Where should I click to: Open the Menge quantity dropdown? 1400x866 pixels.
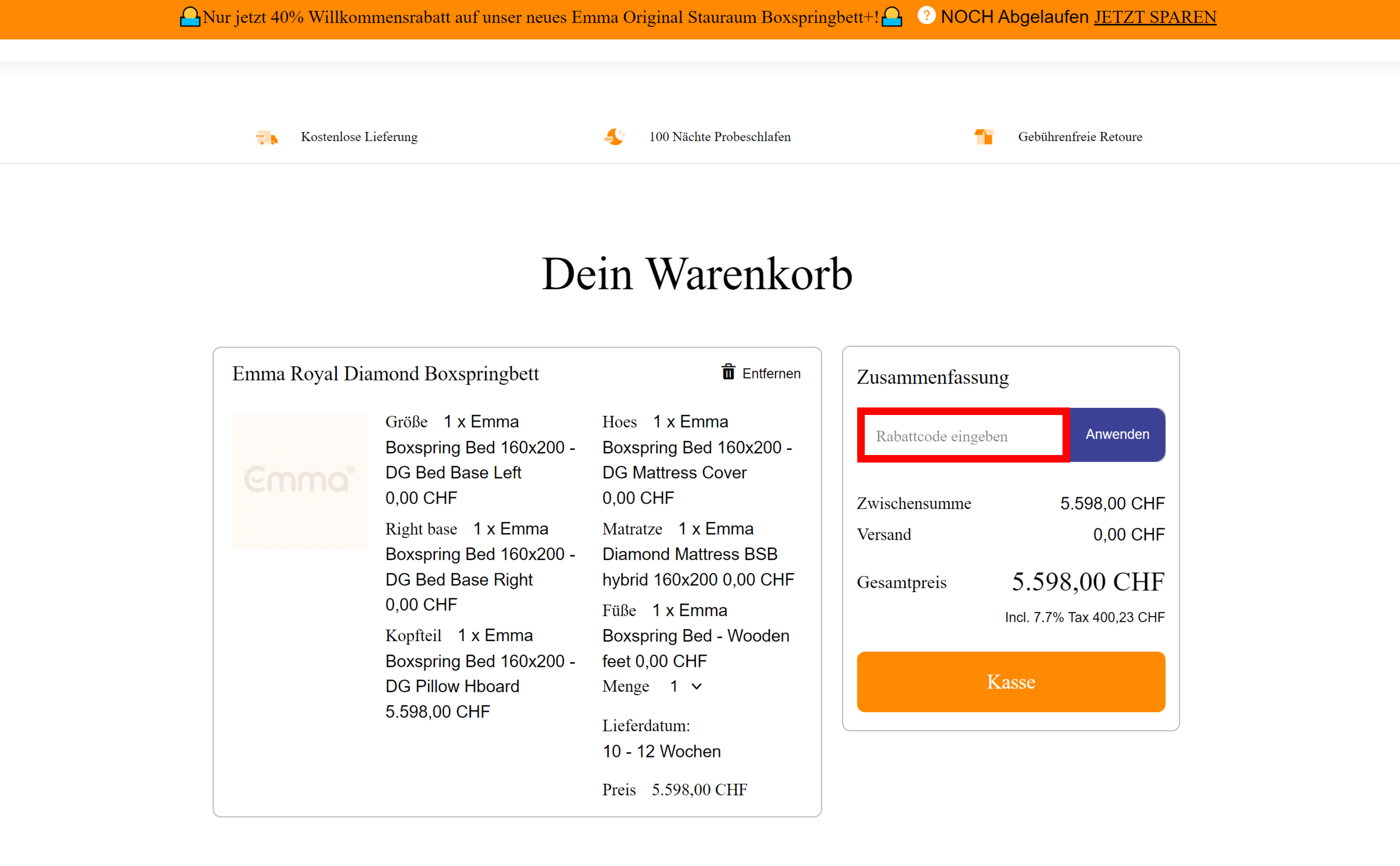click(685, 686)
